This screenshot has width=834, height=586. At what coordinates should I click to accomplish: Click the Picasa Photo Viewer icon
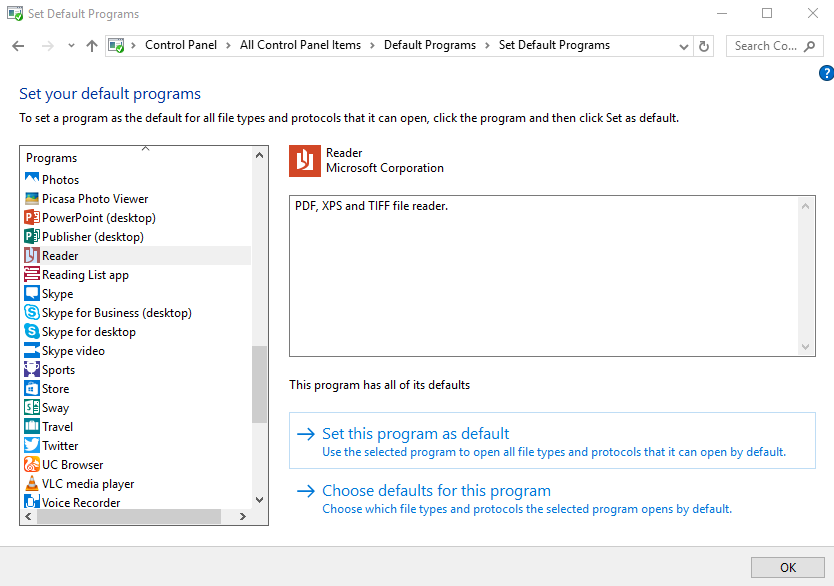tap(32, 198)
